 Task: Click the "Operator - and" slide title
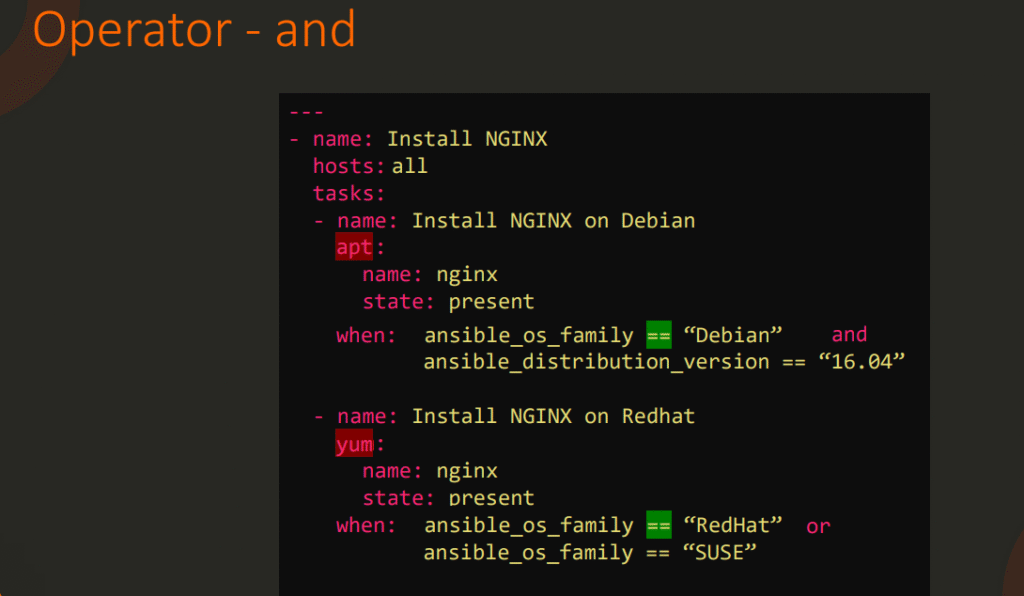click(194, 30)
